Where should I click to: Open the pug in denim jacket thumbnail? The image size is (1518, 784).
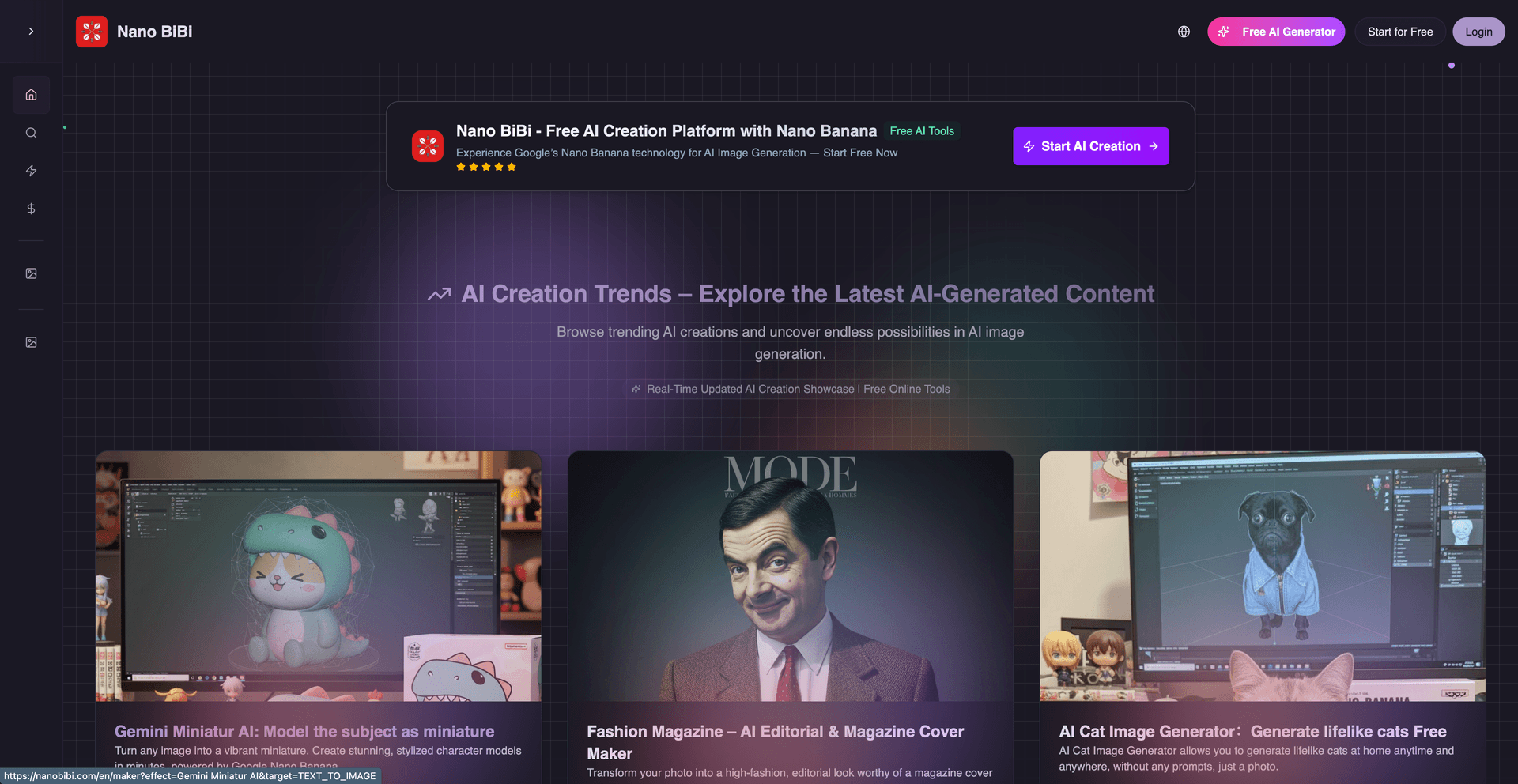1262,576
